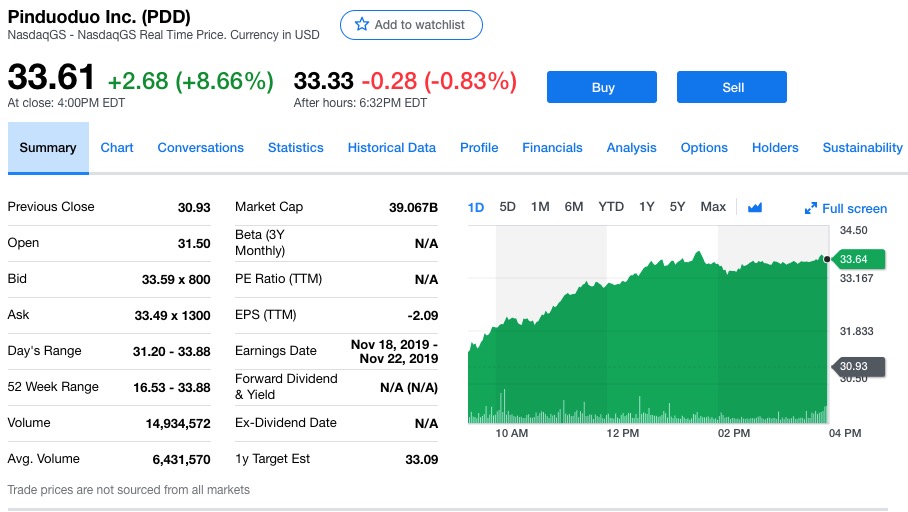908x512 pixels.
Task: Open the Financials tab
Action: pyautogui.click(x=552, y=148)
